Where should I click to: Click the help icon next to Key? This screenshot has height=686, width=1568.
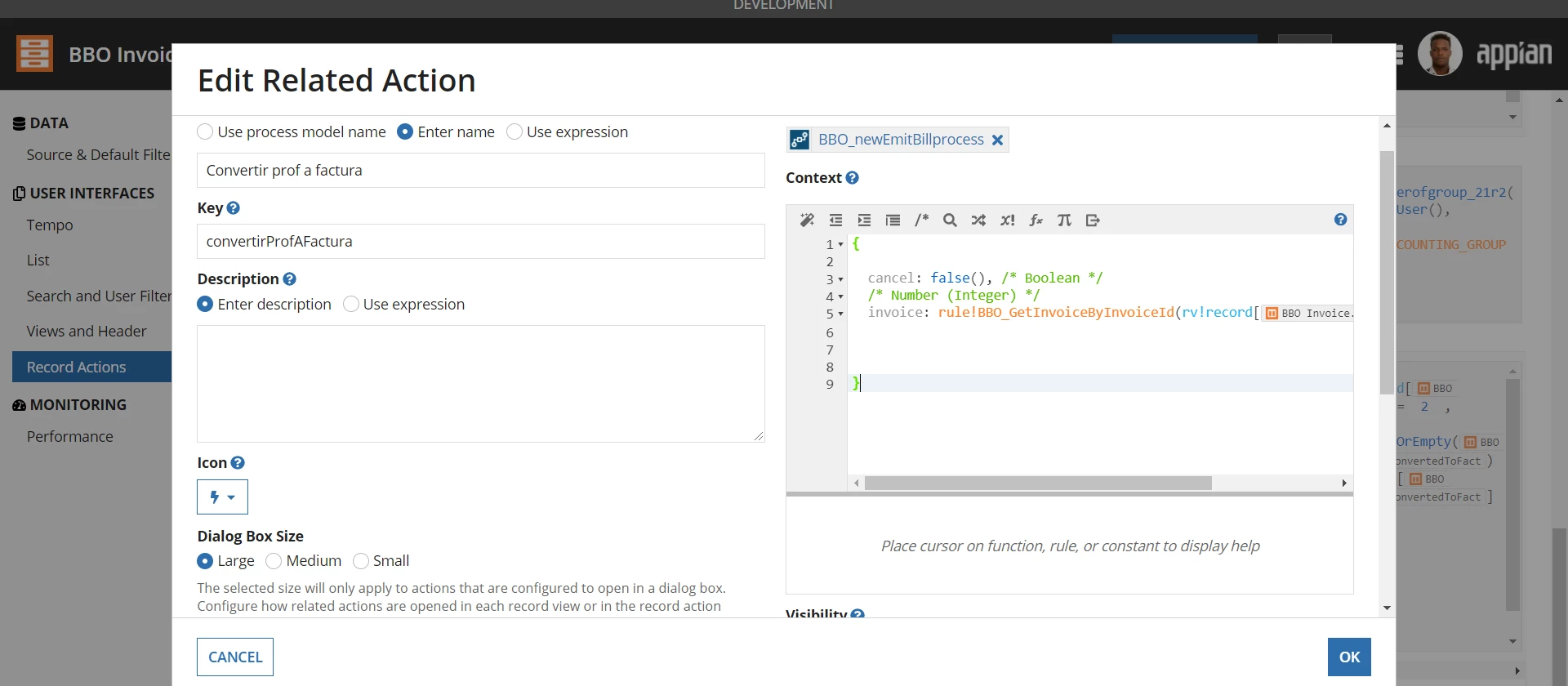233,207
